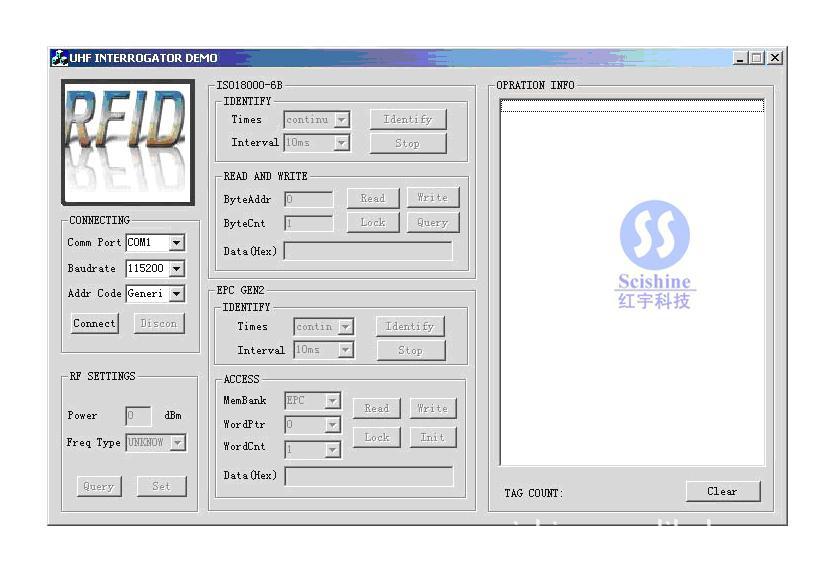Click the Power dBm input field
This screenshot has width=832, height=569.
[x=138, y=416]
